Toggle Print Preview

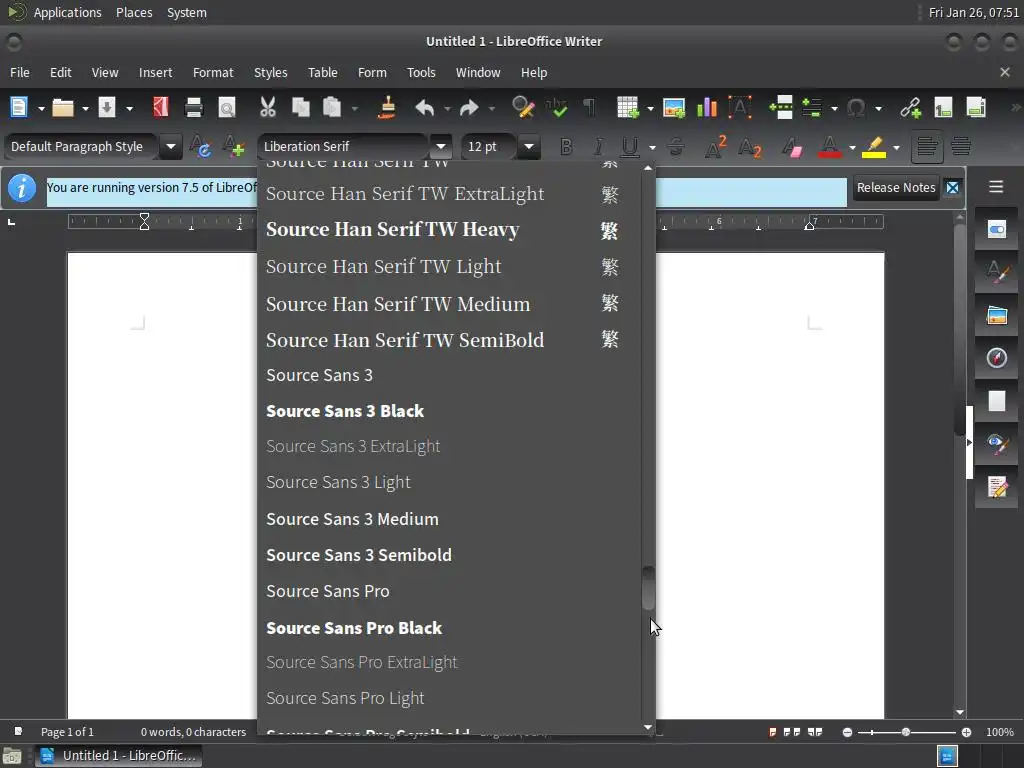coord(227,107)
